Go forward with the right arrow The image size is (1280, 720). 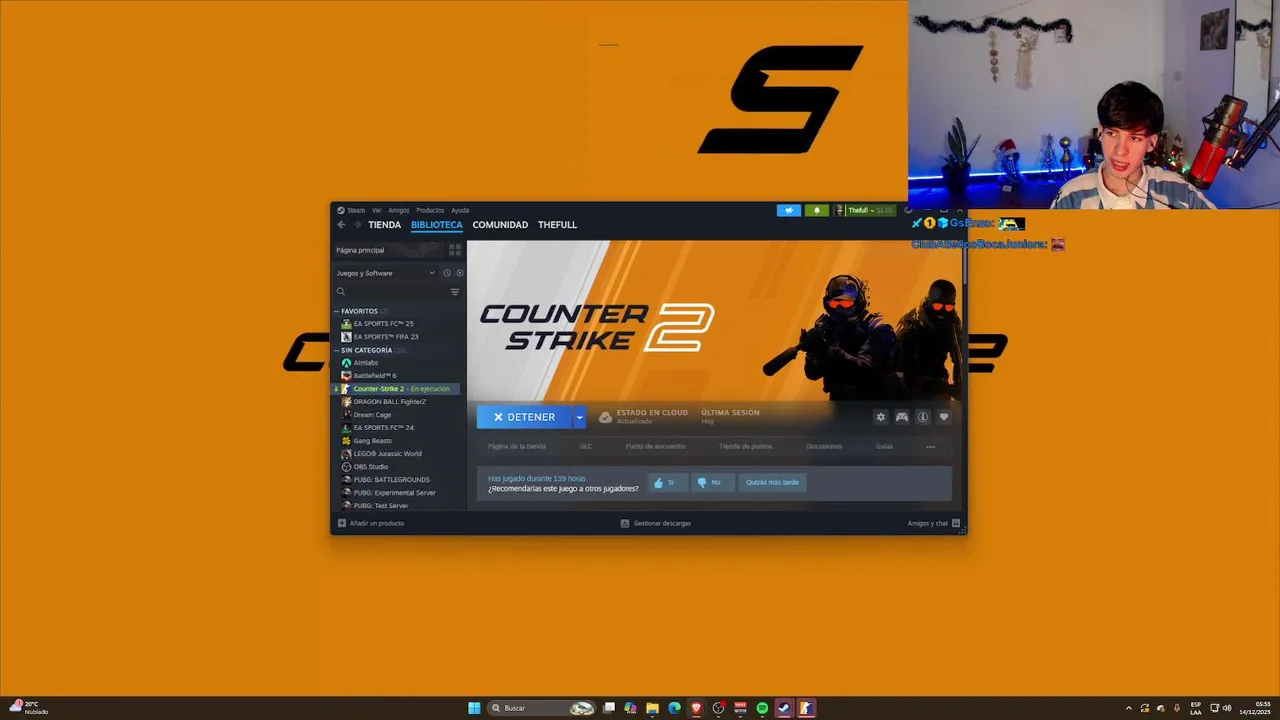356,225
